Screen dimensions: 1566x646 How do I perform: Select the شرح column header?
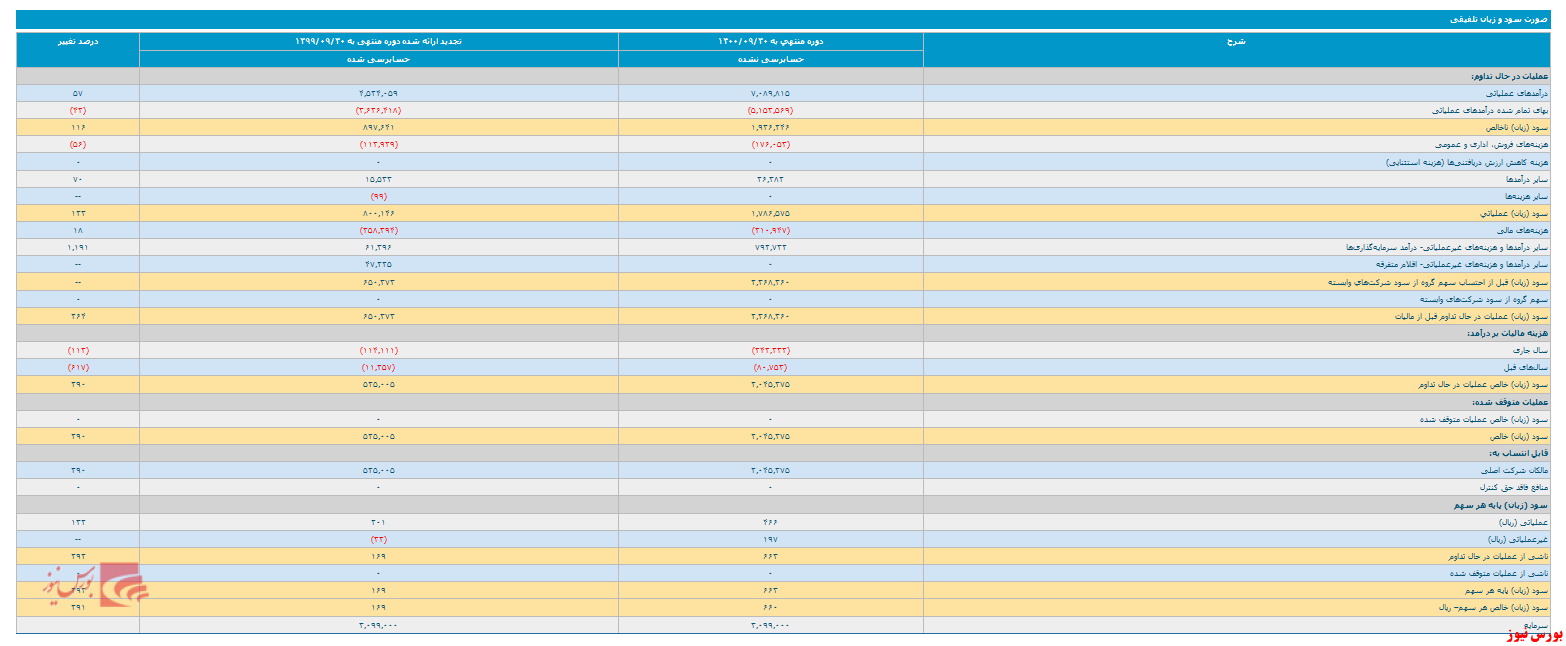coord(1236,41)
